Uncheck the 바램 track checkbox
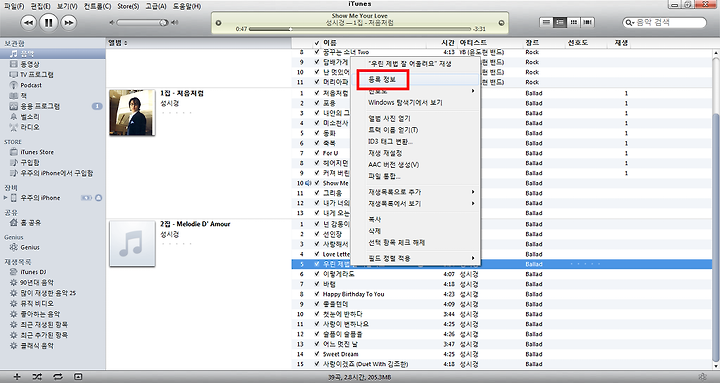Screen dimensions: 720x383 pos(317,284)
